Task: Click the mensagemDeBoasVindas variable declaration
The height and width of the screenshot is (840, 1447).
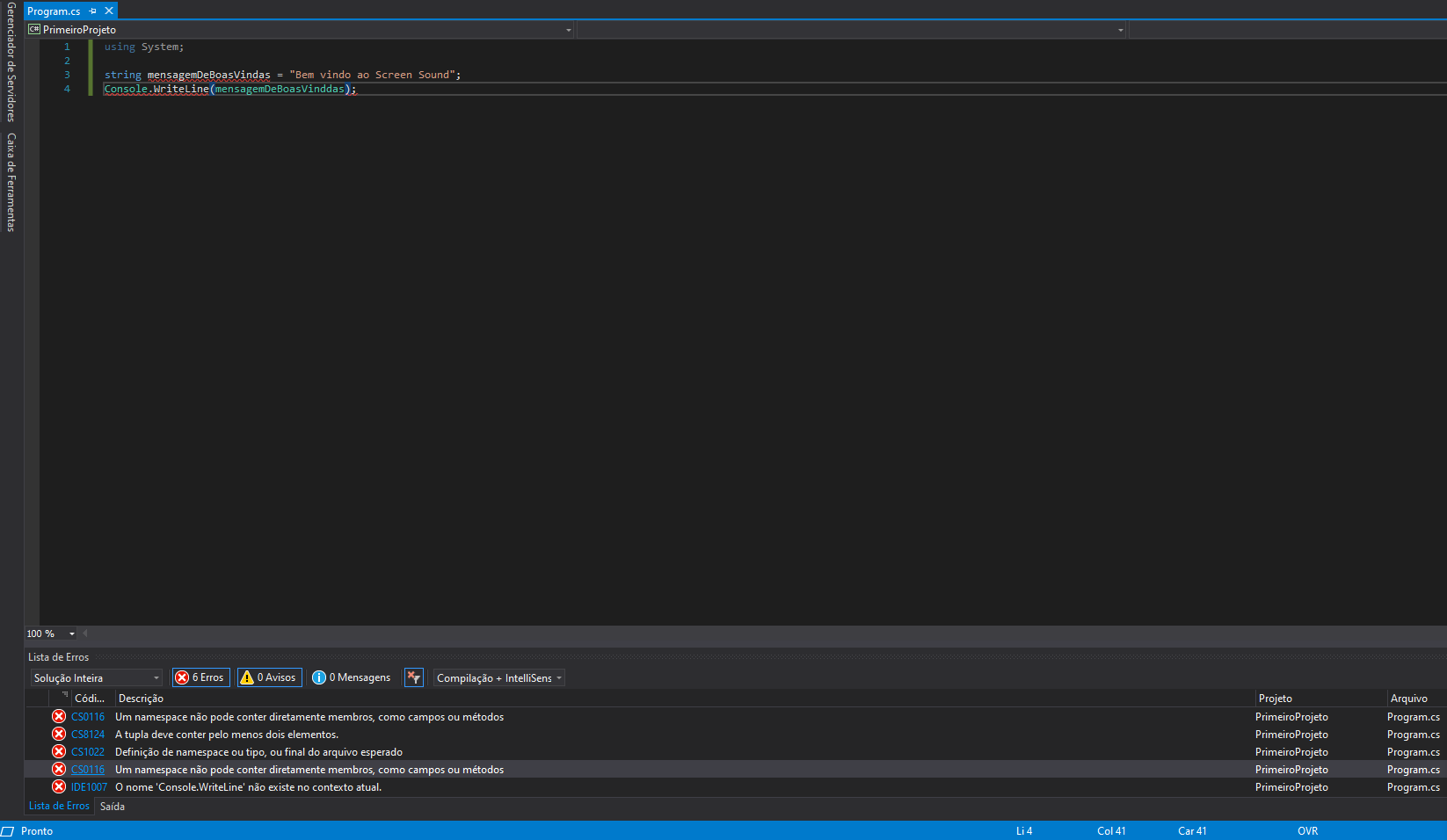Action: pyautogui.click(x=208, y=76)
